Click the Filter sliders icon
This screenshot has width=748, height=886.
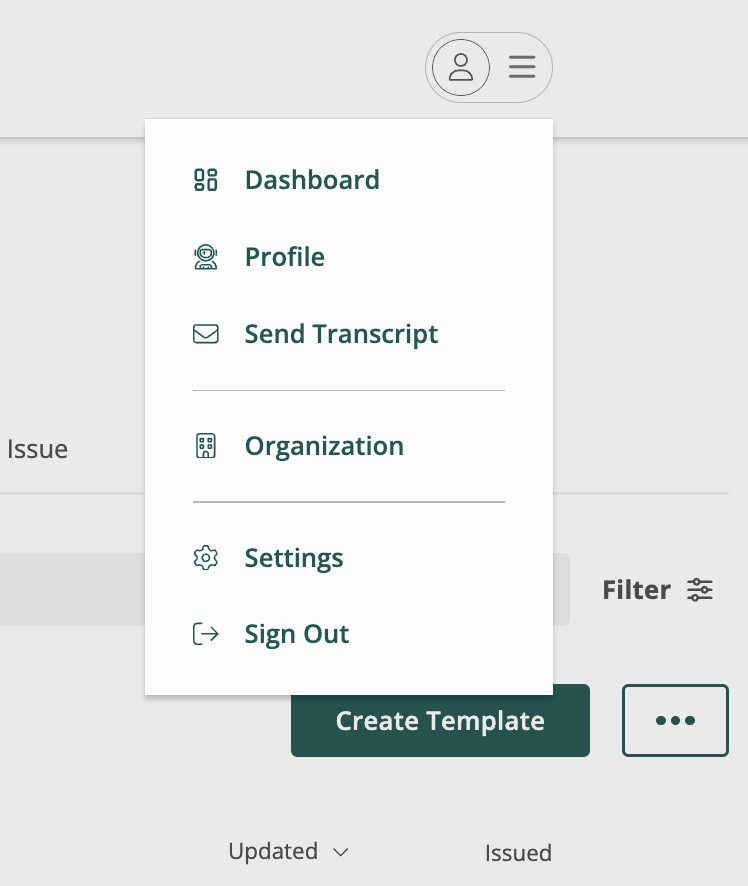click(x=700, y=590)
